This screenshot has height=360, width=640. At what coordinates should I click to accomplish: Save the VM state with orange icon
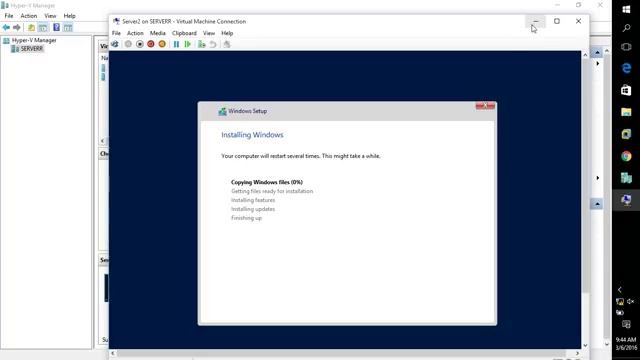pos(162,44)
